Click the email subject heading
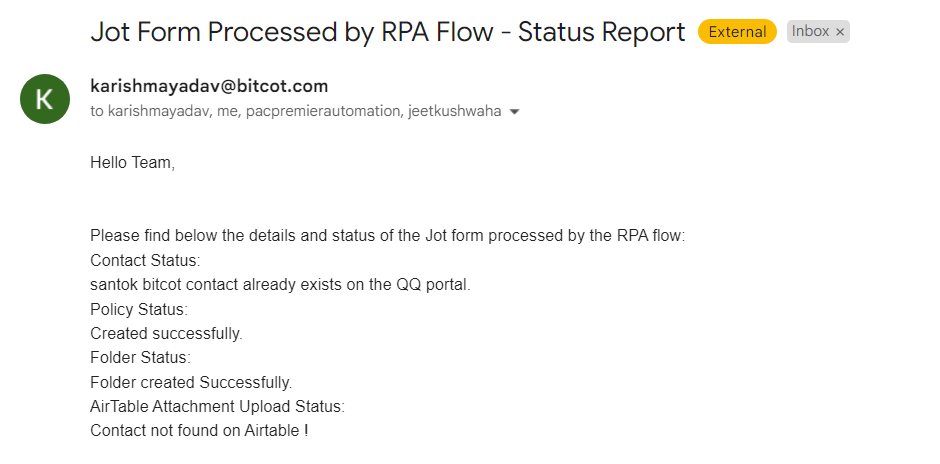 387,32
